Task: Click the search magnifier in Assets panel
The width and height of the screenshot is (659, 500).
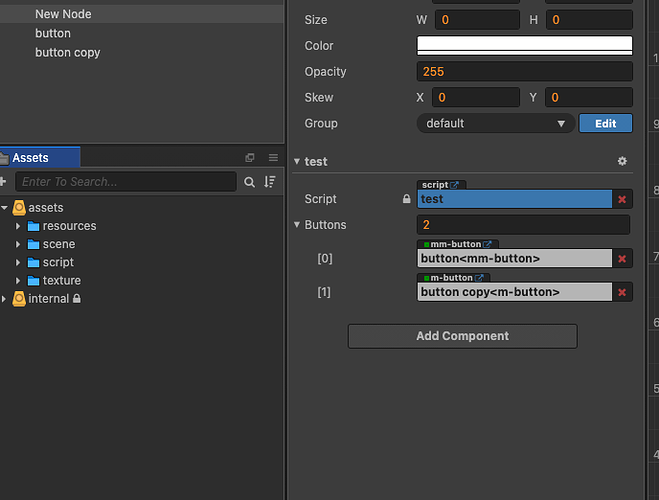Action: pos(249,182)
